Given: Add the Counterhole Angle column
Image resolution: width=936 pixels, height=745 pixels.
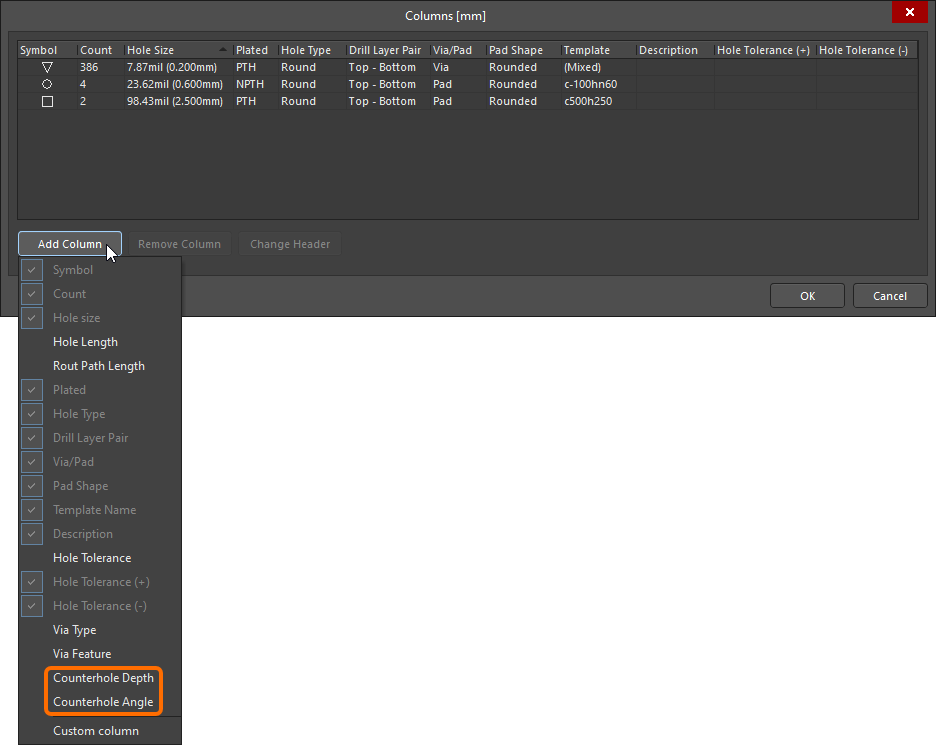Looking at the screenshot, I should (103, 702).
